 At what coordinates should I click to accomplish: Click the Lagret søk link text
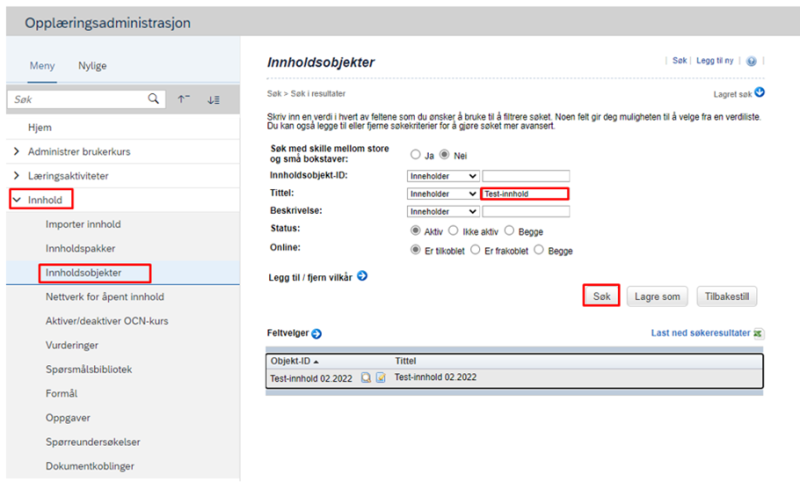pos(732,94)
